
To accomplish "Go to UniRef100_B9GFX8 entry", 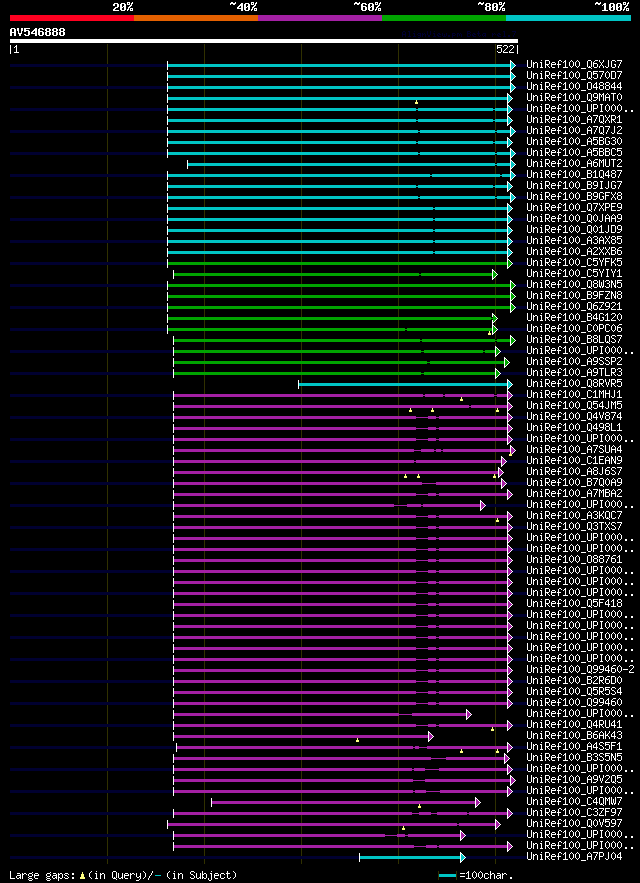I will point(574,196).
